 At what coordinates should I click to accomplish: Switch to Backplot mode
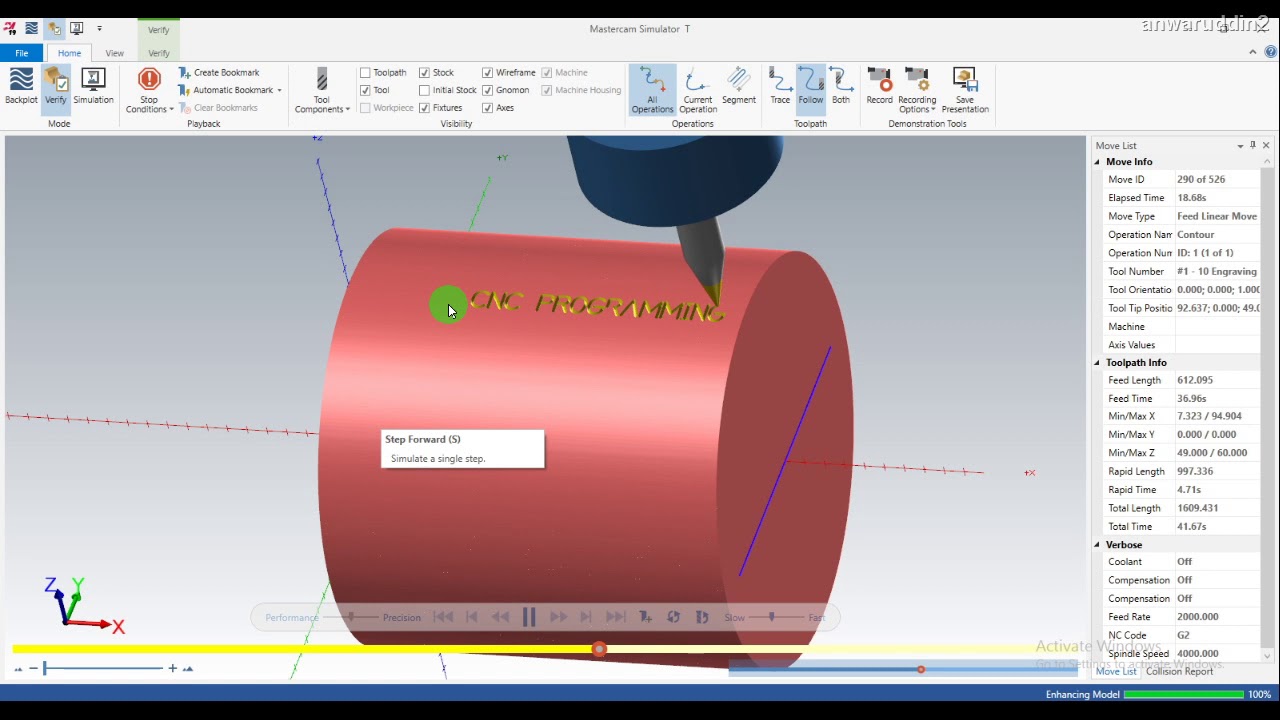coord(21,86)
